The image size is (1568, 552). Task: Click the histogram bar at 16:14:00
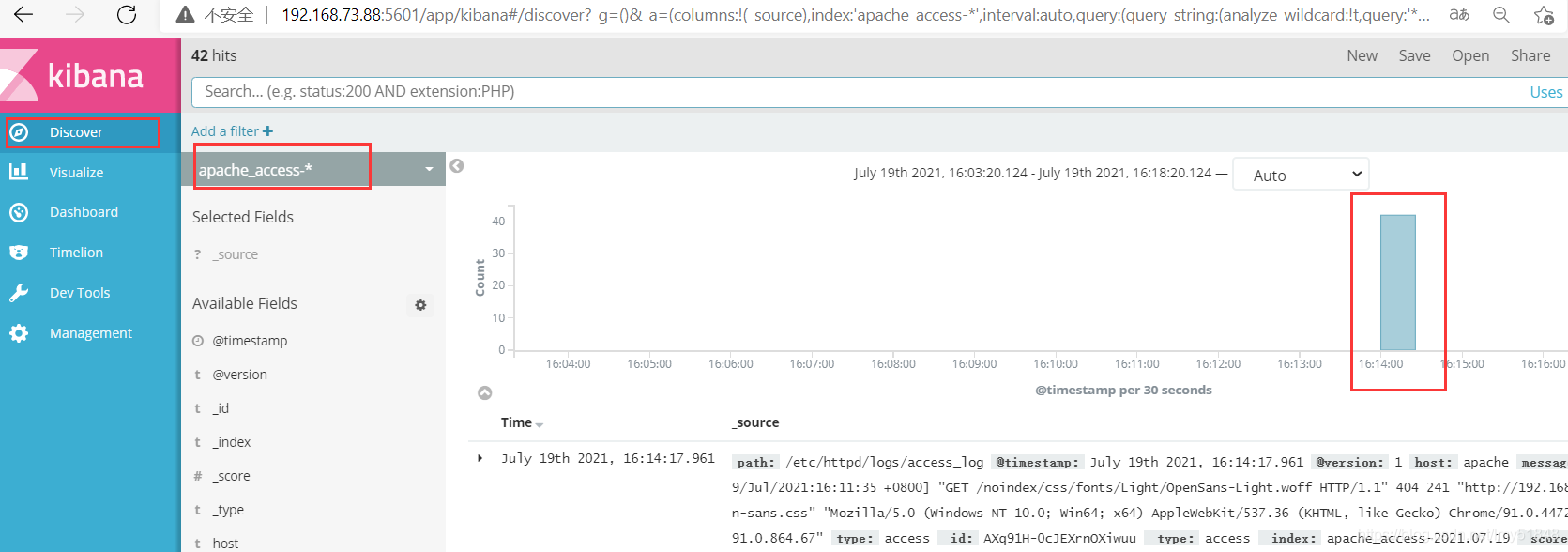tap(1398, 283)
